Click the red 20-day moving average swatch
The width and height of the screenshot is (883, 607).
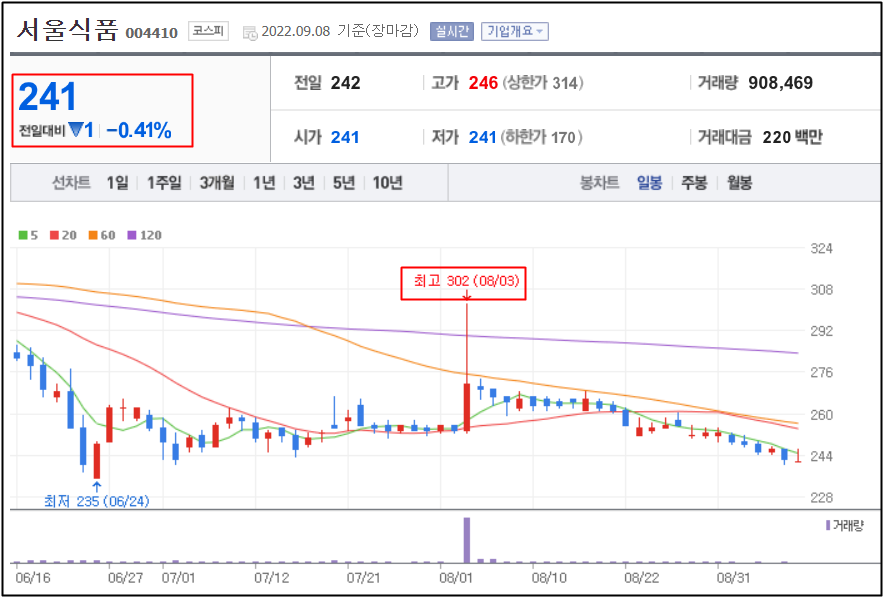pos(54,235)
